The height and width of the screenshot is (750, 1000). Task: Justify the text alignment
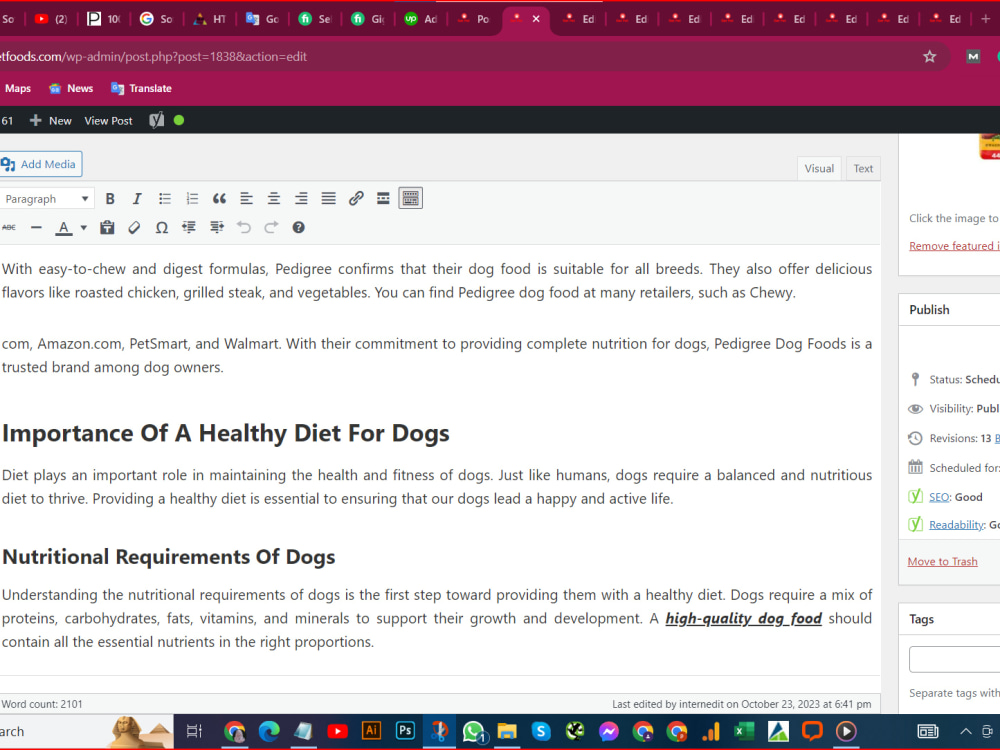pyautogui.click(x=328, y=199)
